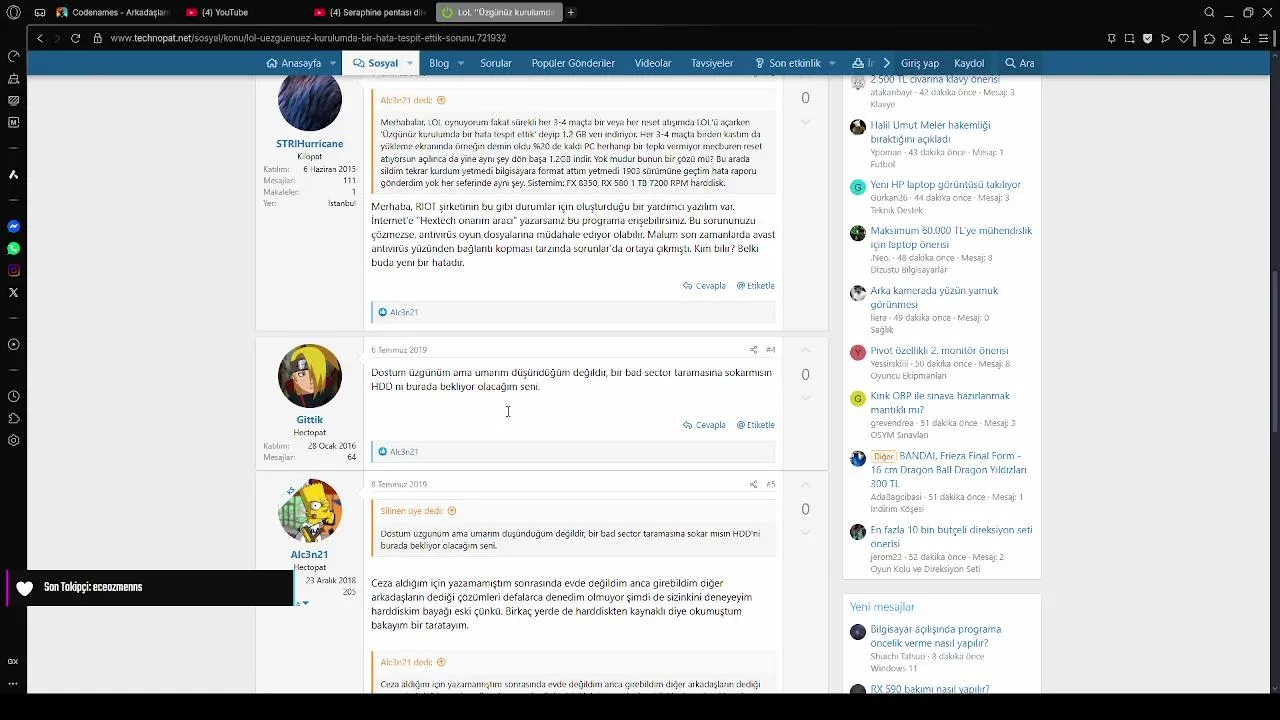Screen dimensions: 1280x720
Task: Show more navigation items chevron
Action: 886,63
